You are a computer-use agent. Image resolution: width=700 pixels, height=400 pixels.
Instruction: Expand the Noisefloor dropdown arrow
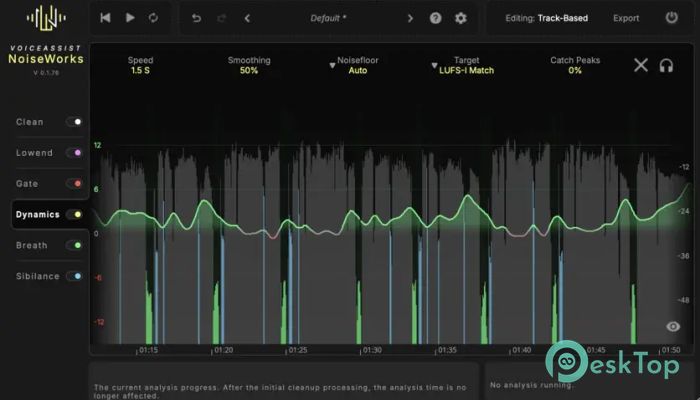point(332,66)
